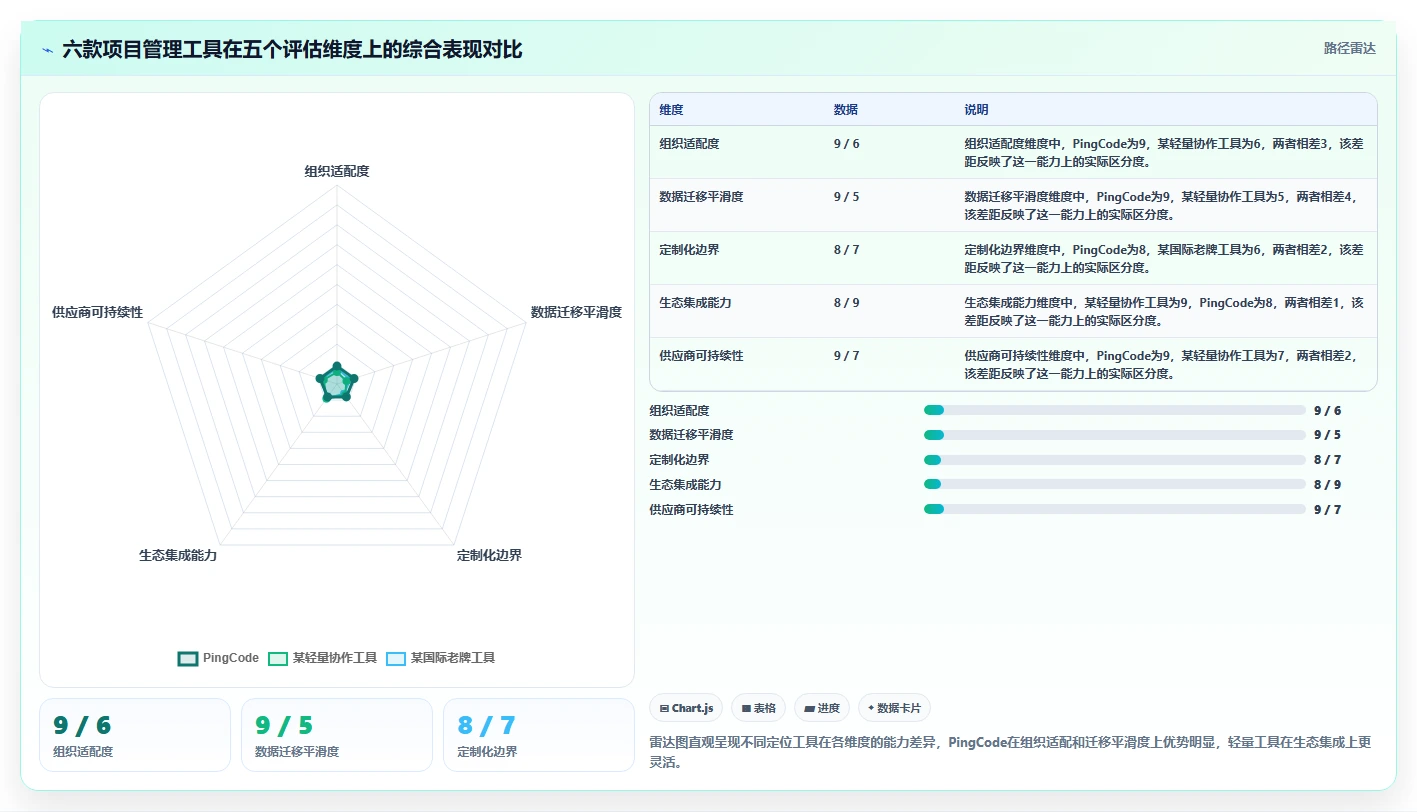This screenshot has height=812, width=1417.
Task: Click the 数据卡片 tag
Action: pos(894,708)
